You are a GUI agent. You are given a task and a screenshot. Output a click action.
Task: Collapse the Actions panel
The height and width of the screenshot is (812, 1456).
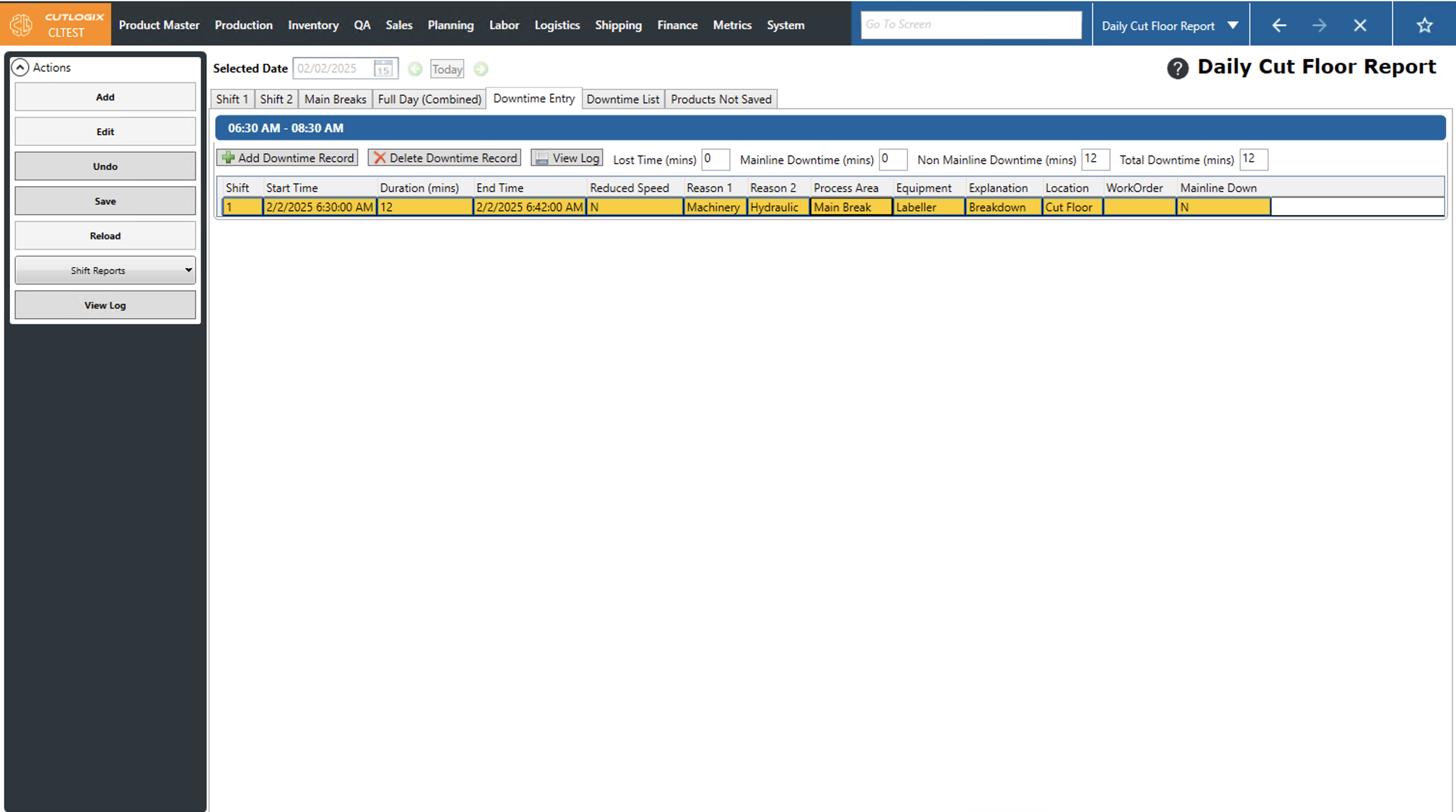[20, 68]
